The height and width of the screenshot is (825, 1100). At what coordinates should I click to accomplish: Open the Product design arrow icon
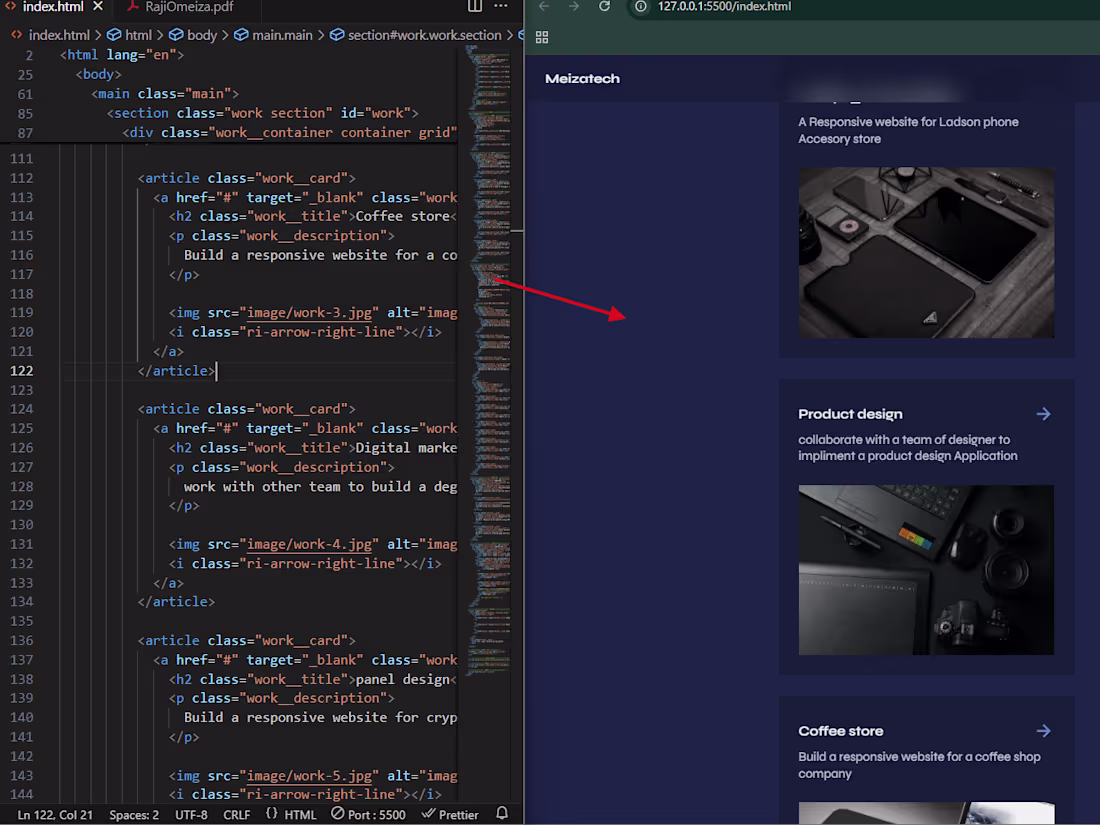point(1043,414)
